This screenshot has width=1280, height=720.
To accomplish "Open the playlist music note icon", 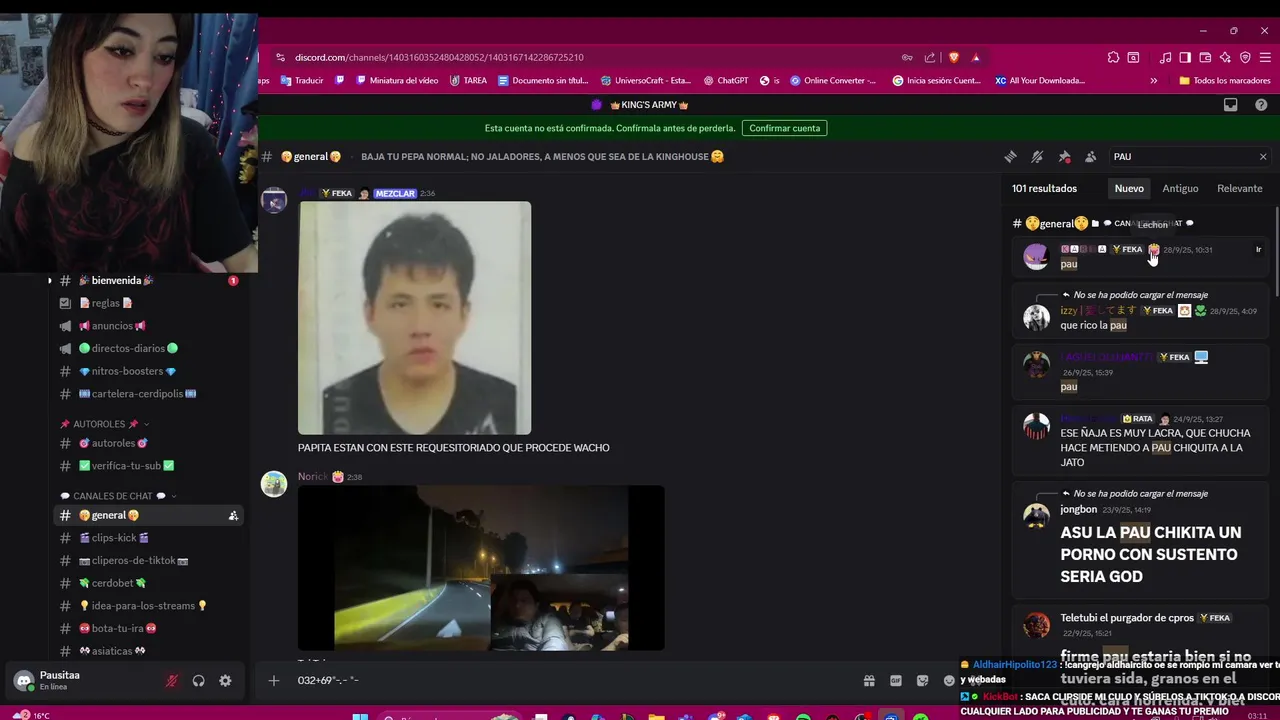I will [x=1165, y=57].
